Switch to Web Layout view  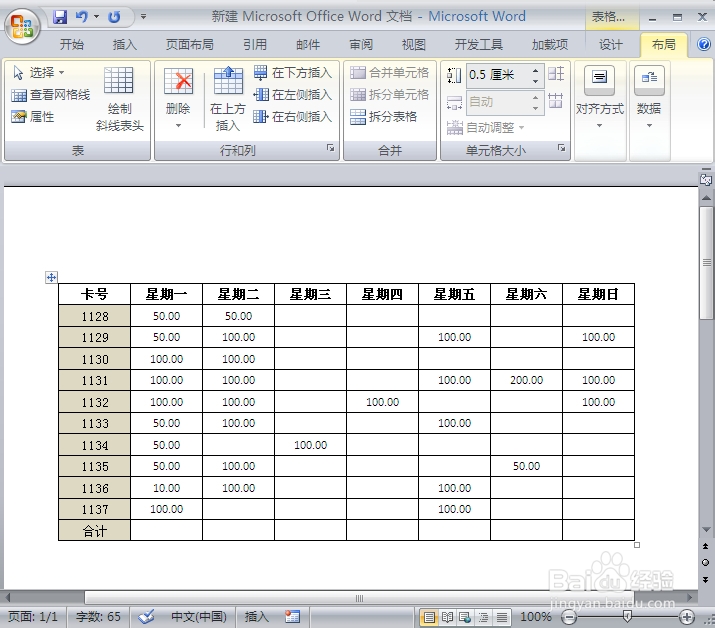pyautogui.click(x=465, y=618)
